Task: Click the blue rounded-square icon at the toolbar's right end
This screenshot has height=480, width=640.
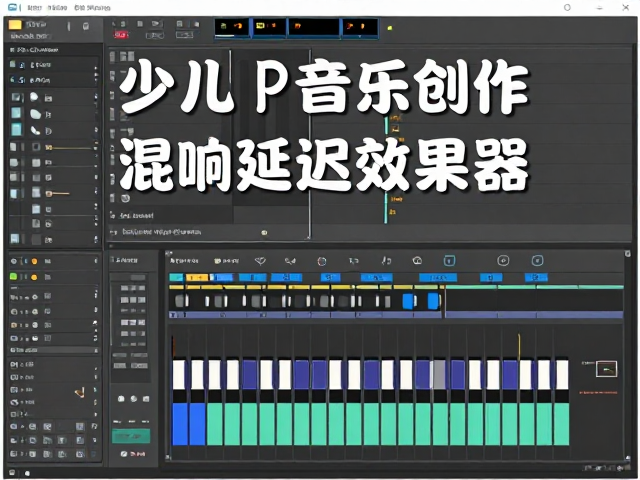Action: click(537, 260)
